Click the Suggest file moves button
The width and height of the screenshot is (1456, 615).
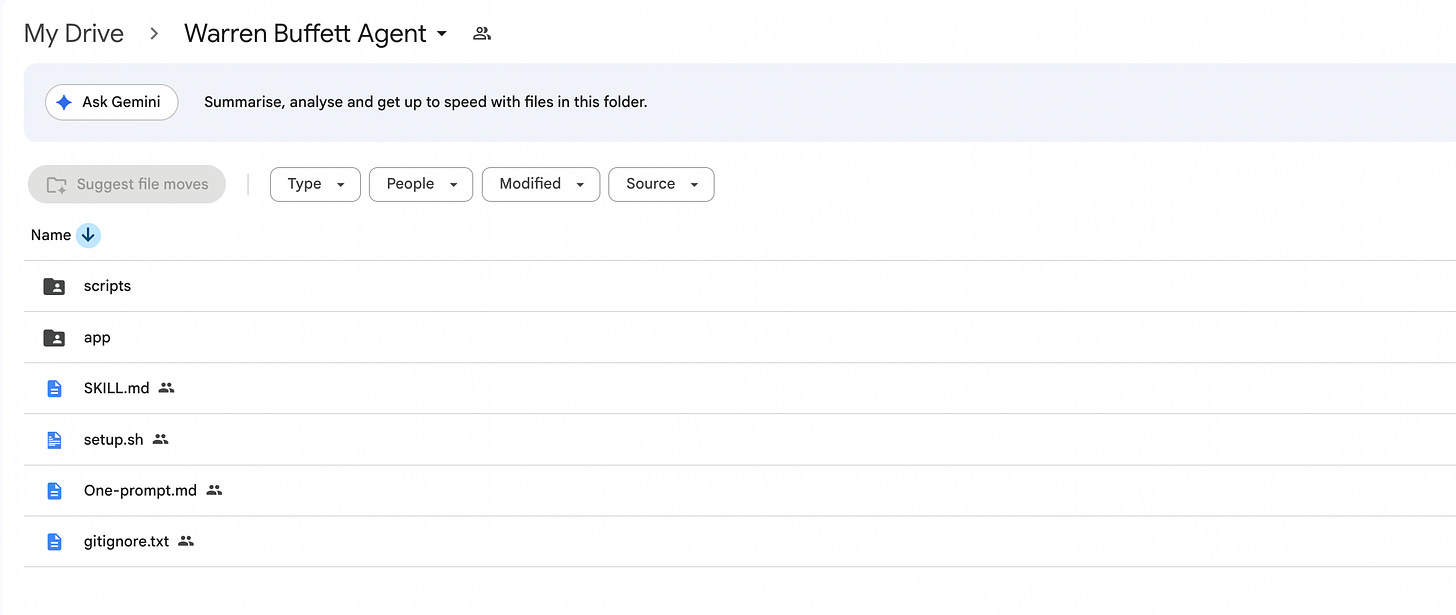[127, 184]
